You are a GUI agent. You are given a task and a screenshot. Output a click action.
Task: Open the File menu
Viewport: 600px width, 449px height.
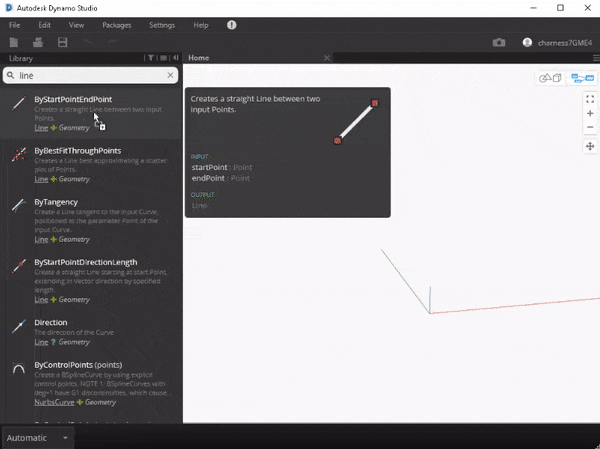[x=15, y=25]
